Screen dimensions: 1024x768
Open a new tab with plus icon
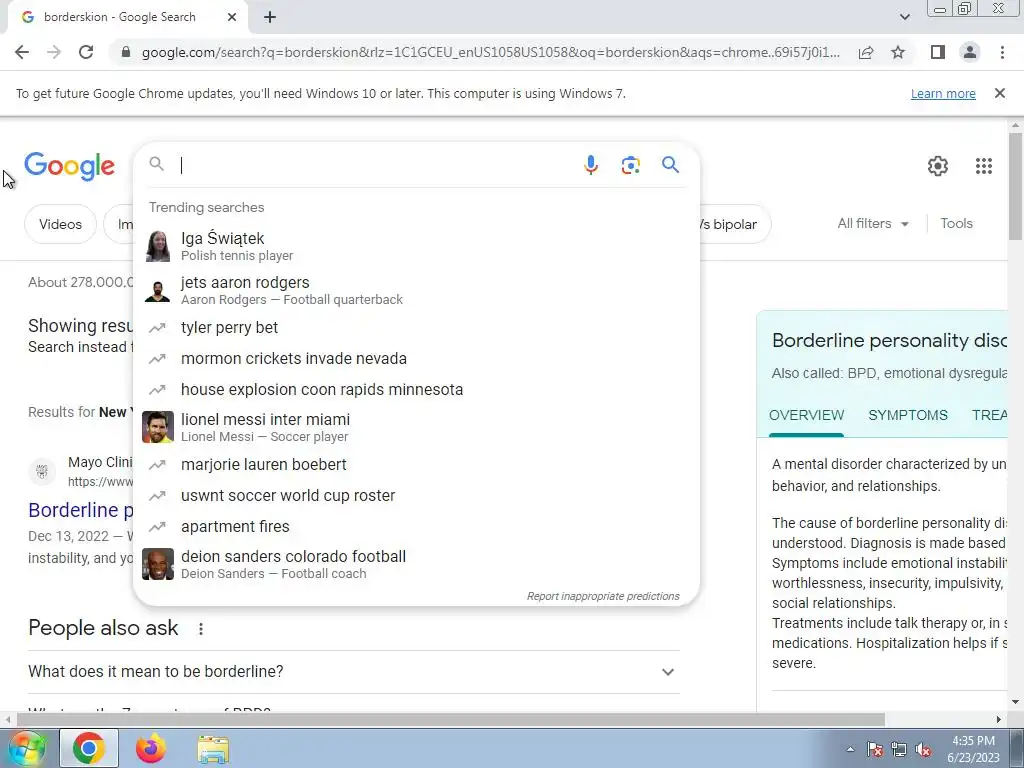click(x=270, y=17)
